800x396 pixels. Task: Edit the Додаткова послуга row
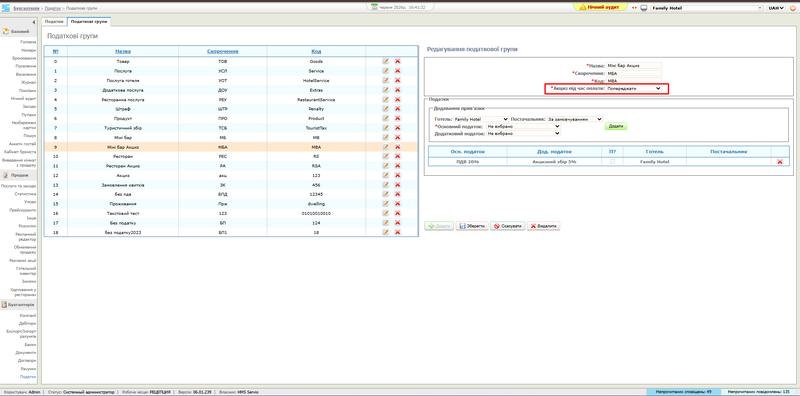pyautogui.click(x=386, y=90)
